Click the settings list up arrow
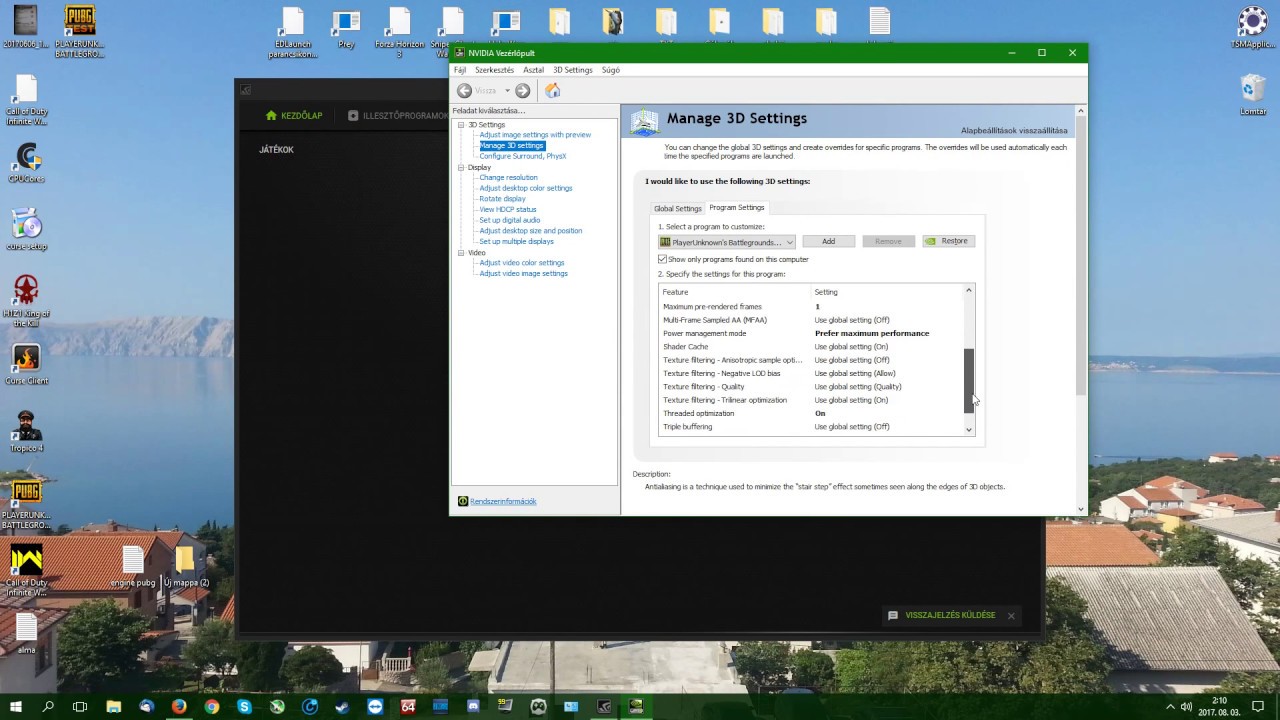This screenshot has height=720, width=1280. 968,291
